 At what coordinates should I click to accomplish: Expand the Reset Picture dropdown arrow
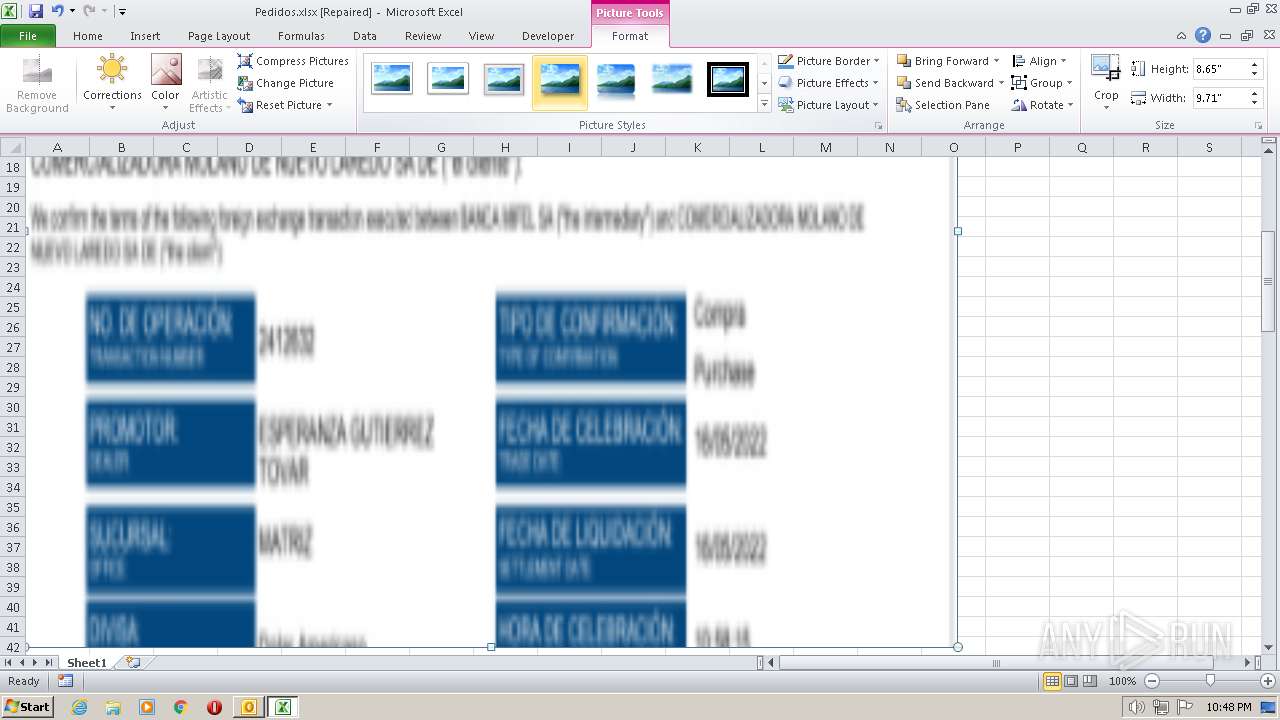(329, 105)
